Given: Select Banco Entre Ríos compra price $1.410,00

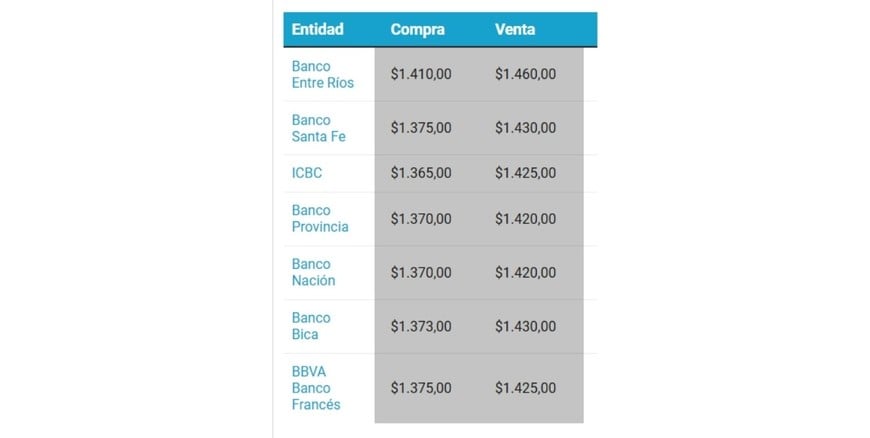Looking at the screenshot, I should (421, 74).
